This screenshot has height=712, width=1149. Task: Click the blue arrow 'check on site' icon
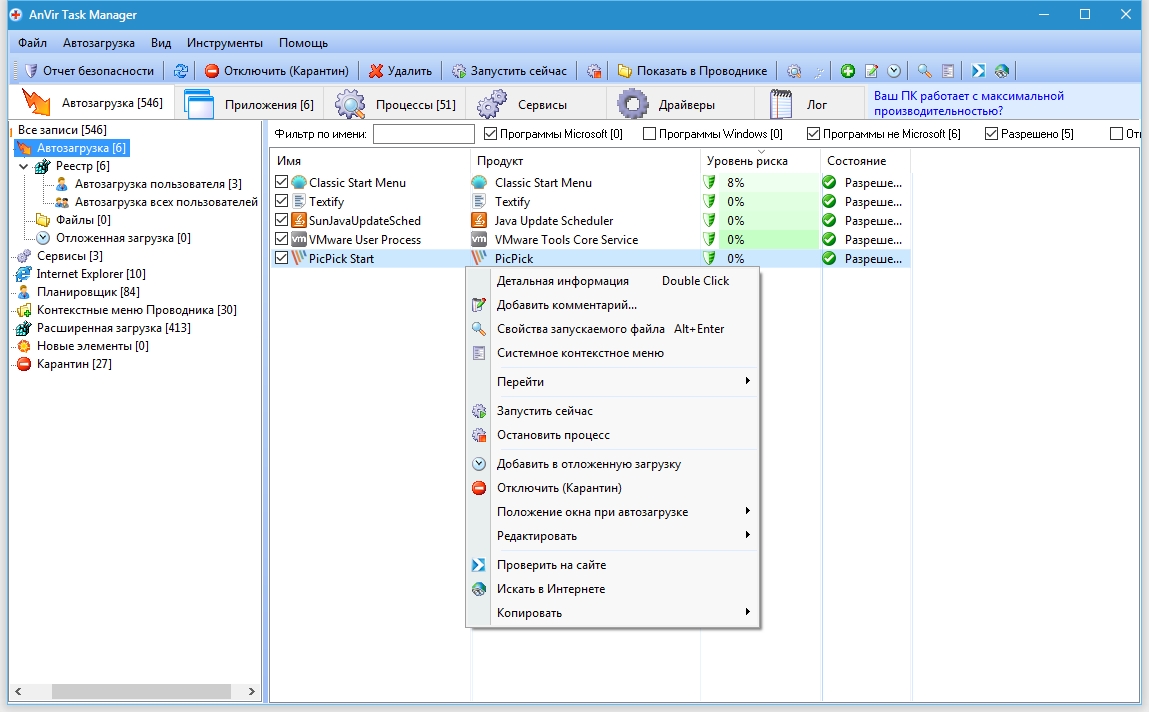coord(978,70)
